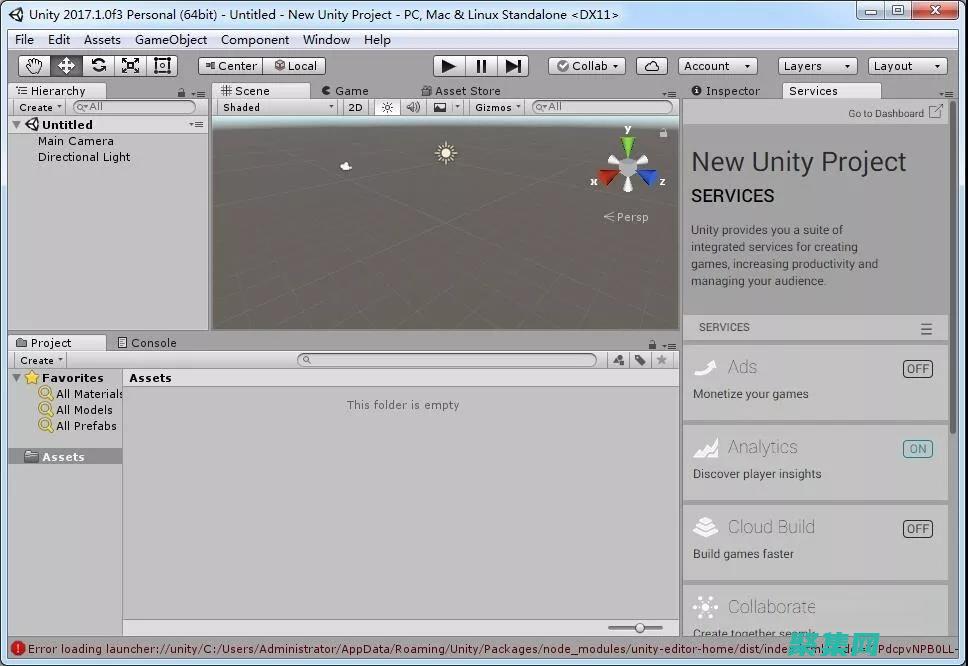Open the GameObject menu
Image resolution: width=968 pixels, height=666 pixels.
[170, 39]
